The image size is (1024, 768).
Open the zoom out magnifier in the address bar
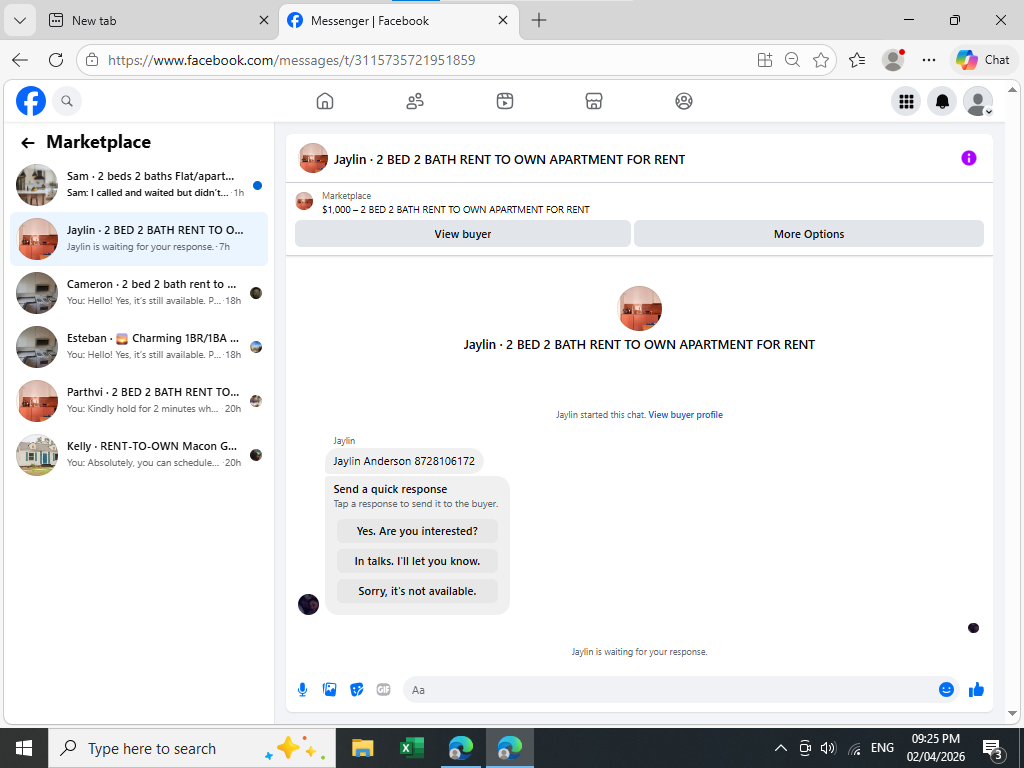pos(792,60)
